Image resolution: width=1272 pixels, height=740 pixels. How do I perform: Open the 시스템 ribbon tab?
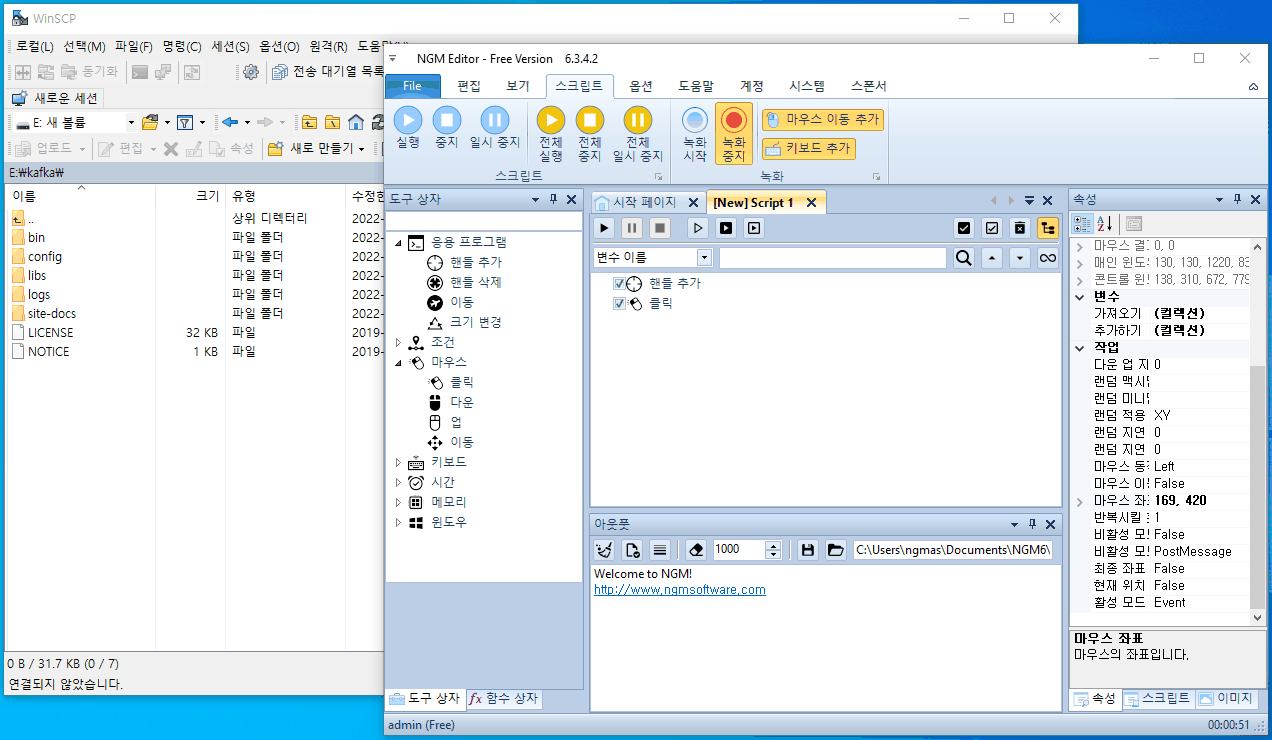point(807,86)
